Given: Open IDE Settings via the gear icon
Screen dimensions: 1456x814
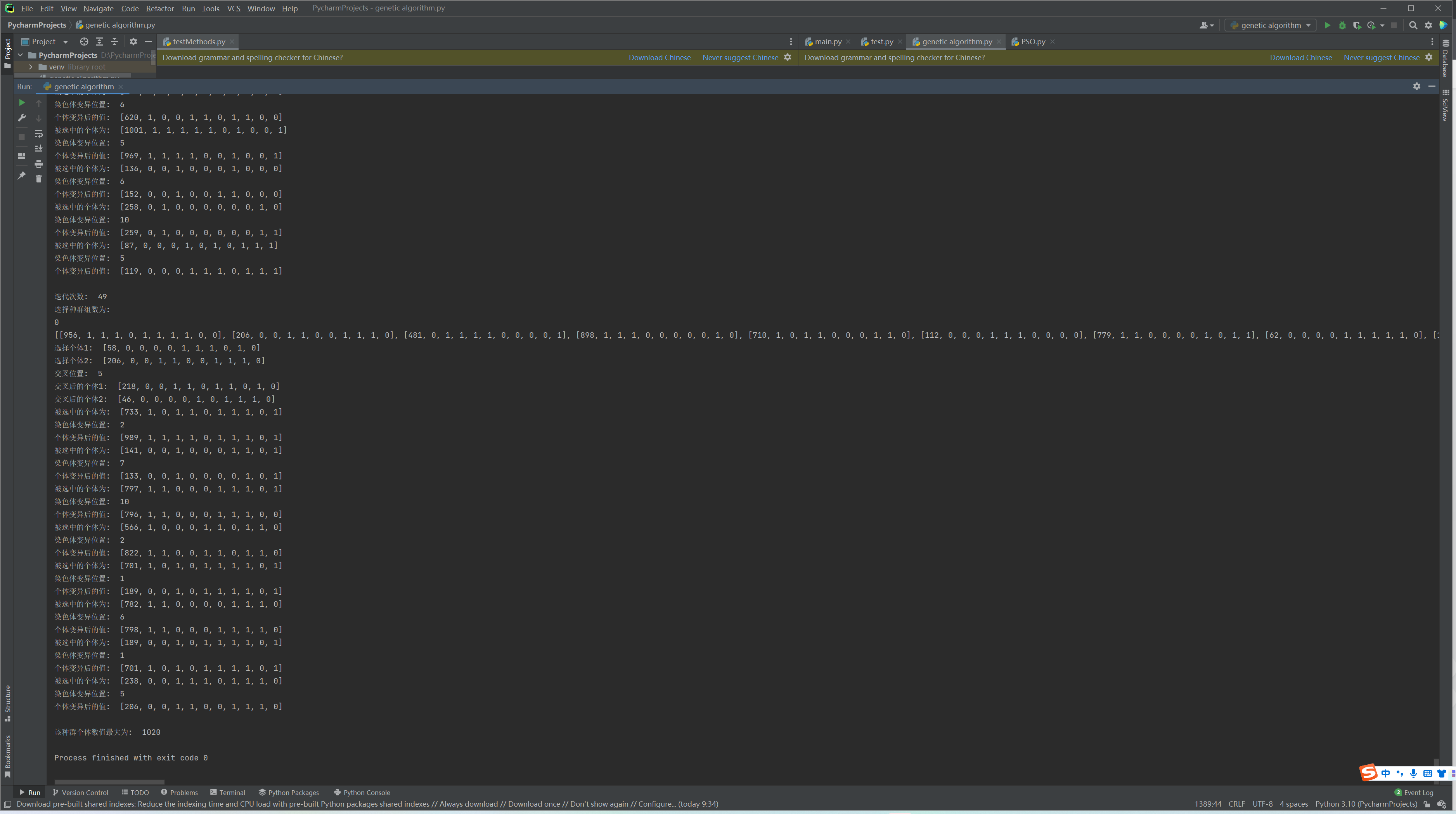Looking at the screenshot, I should pos(1428,26).
